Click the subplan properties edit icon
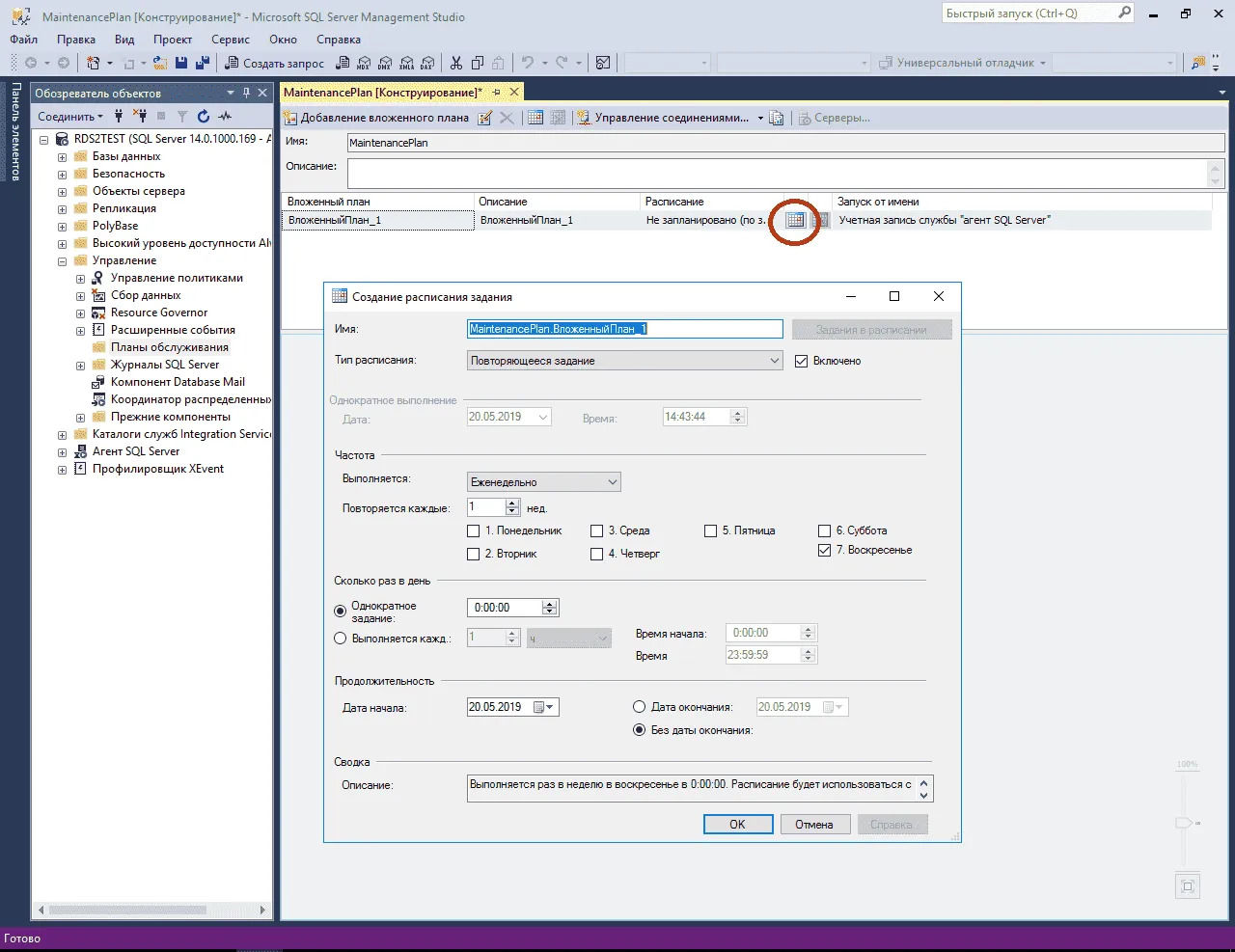This screenshot has height=952, width=1235. [485, 118]
